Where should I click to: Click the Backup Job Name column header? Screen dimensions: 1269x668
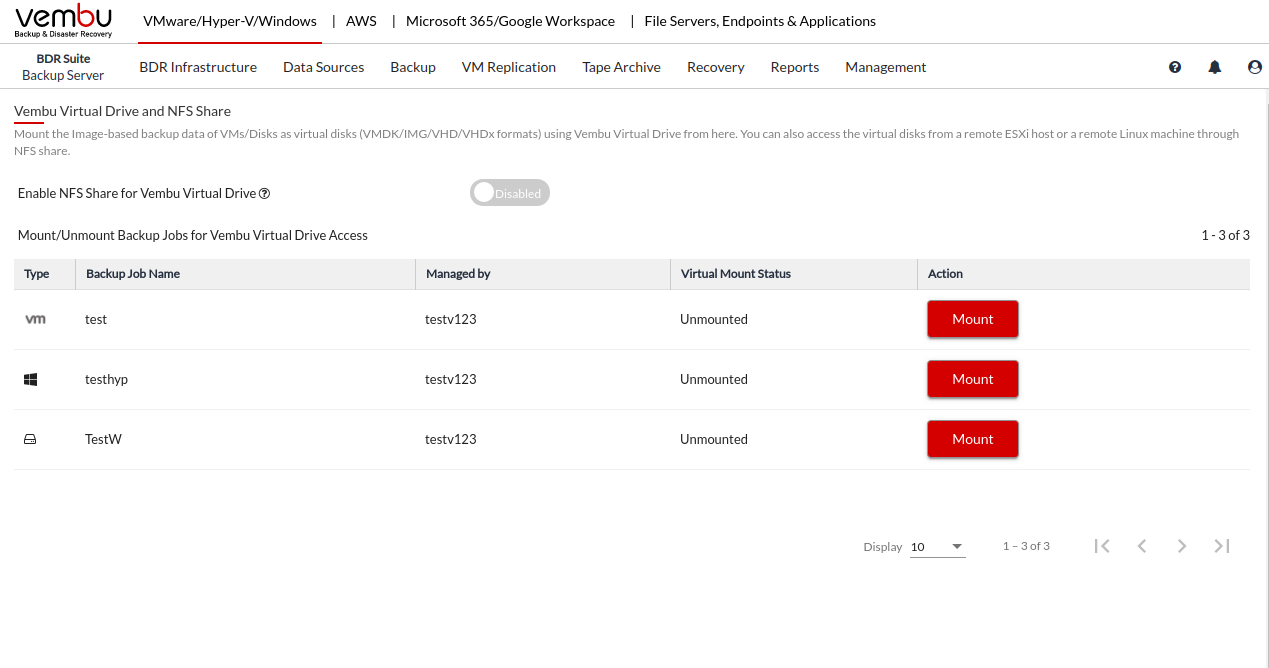pyautogui.click(x=133, y=274)
